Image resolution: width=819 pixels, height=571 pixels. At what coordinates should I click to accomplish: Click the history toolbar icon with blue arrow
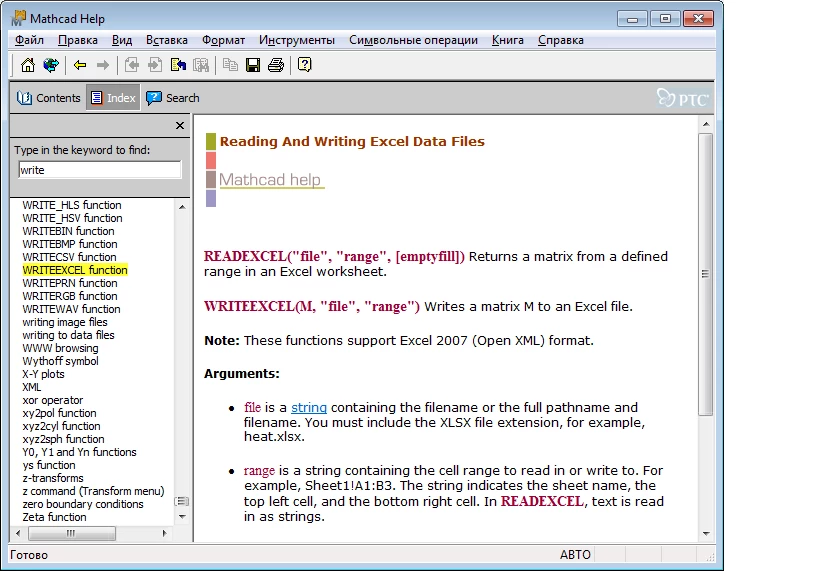click(x=178, y=65)
